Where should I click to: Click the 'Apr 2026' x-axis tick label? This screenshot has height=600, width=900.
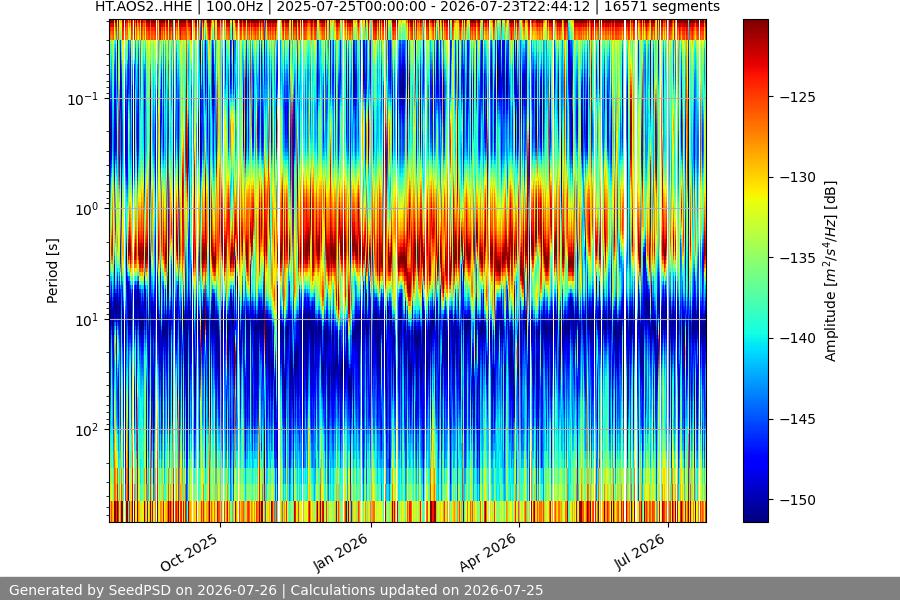tap(488, 552)
